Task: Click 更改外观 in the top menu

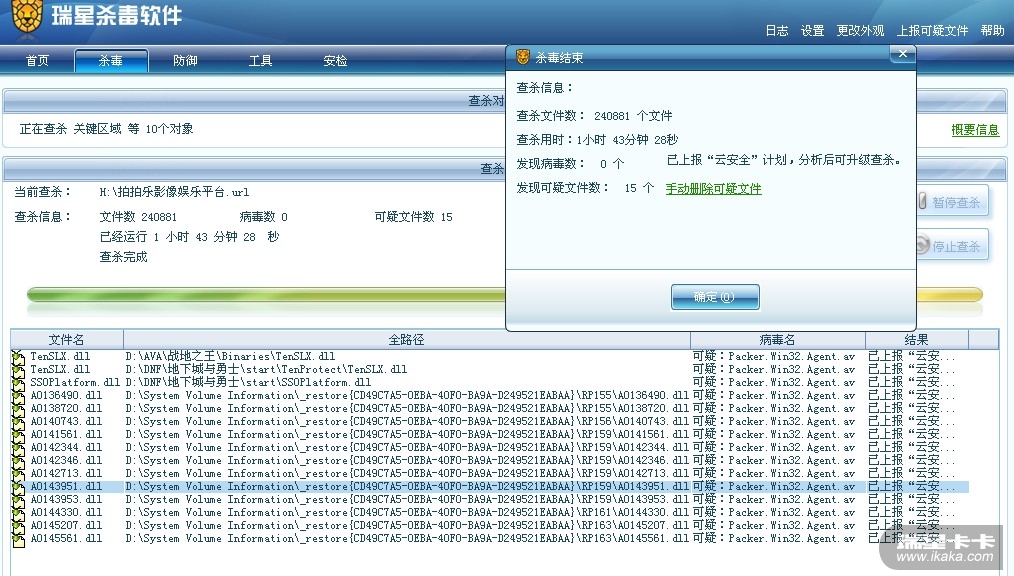Action: [x=860, y=30]
